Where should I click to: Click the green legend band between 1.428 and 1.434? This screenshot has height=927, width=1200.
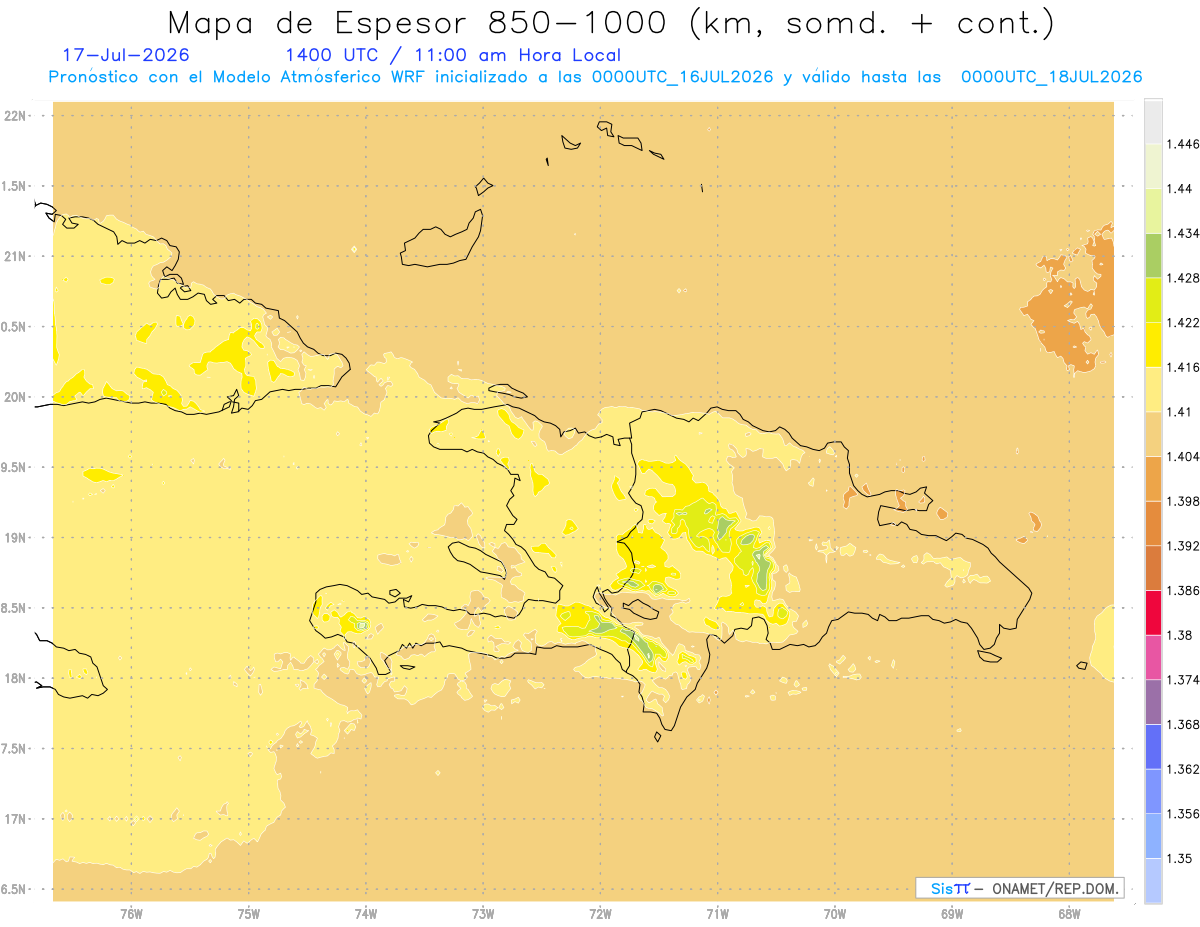click(1153, 255)
